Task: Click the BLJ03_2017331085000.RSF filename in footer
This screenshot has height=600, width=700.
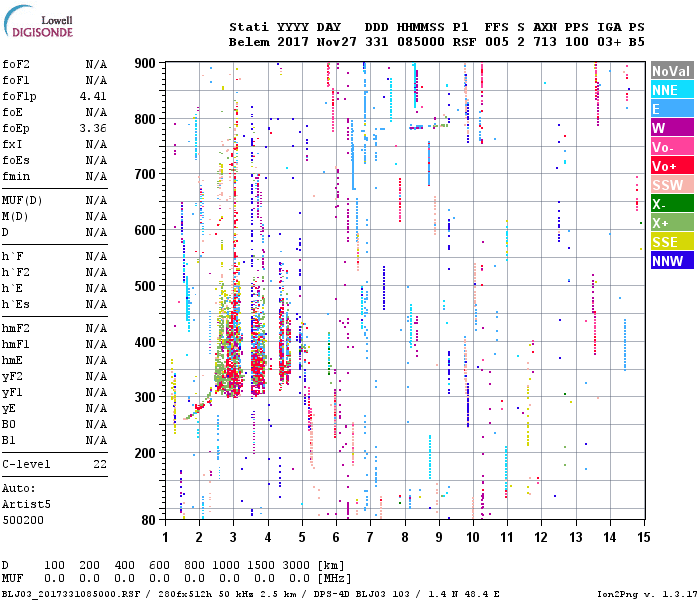Action: 71,594
